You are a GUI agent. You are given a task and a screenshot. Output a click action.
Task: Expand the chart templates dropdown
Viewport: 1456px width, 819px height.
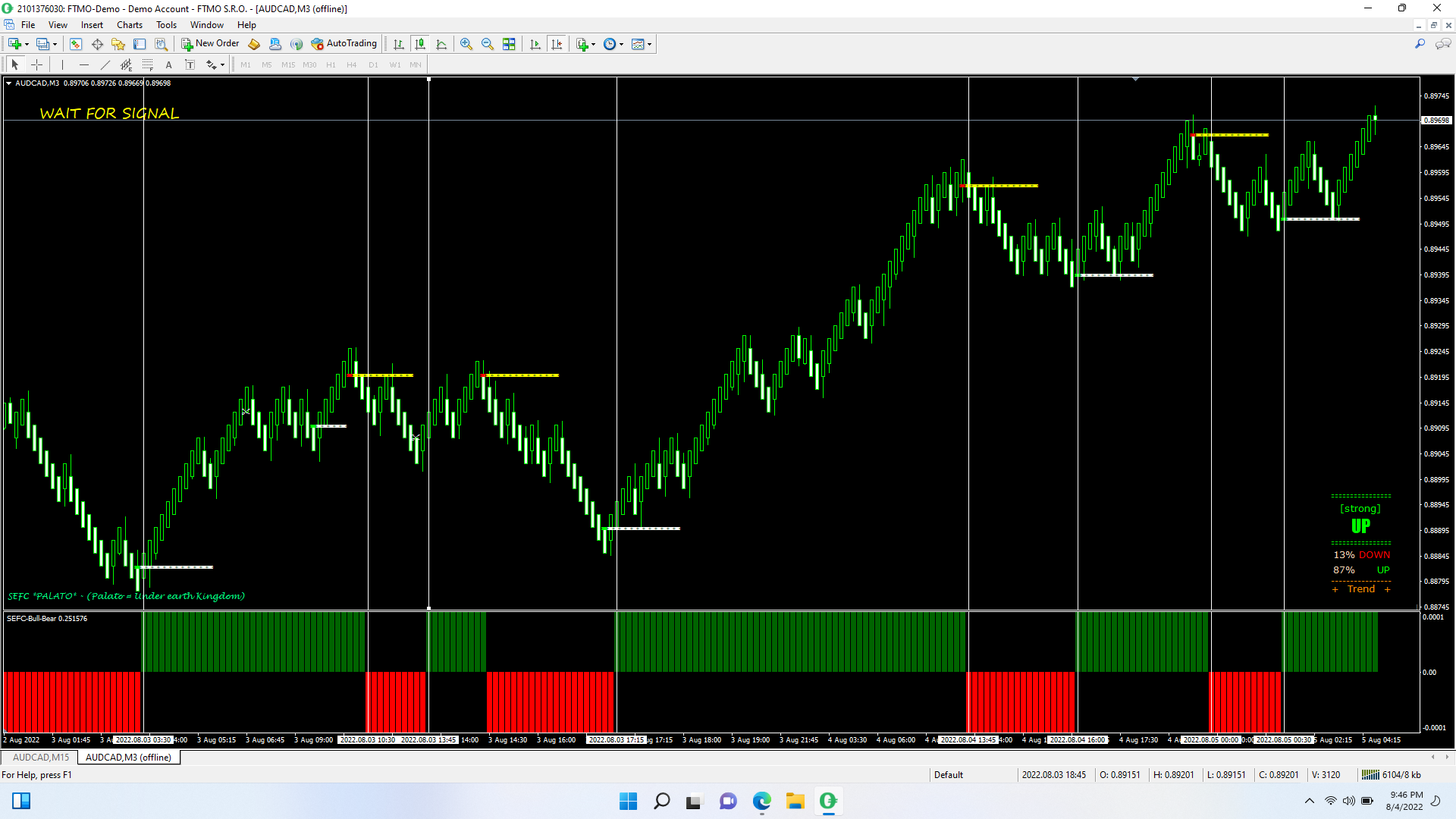tap(649, 44)
